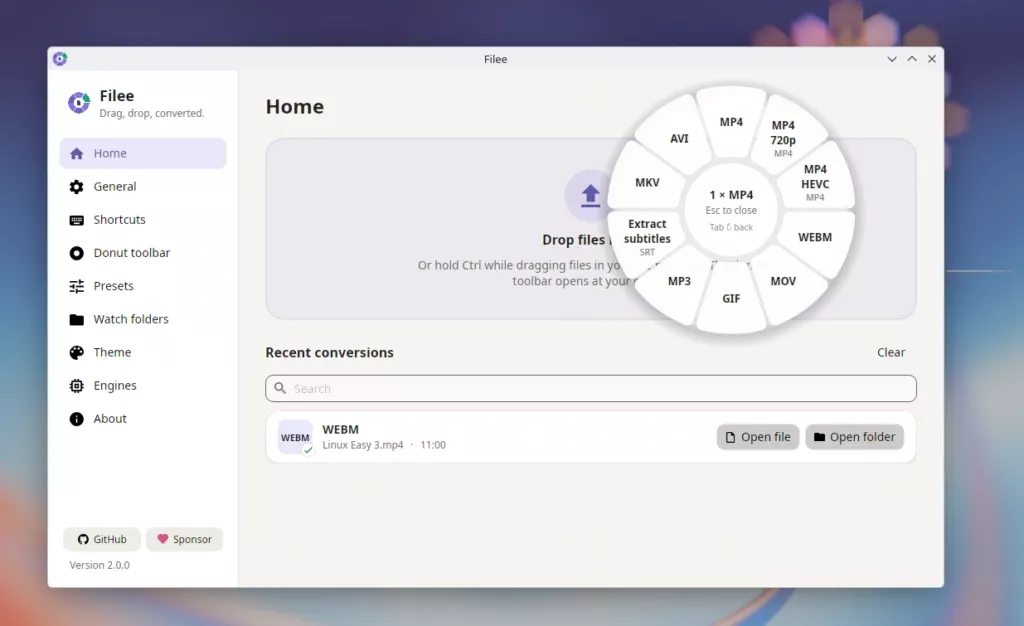Clear the recent conversions list
Image resolution: width=1024 pixels, height=626 pixels.
pos(891,352)
